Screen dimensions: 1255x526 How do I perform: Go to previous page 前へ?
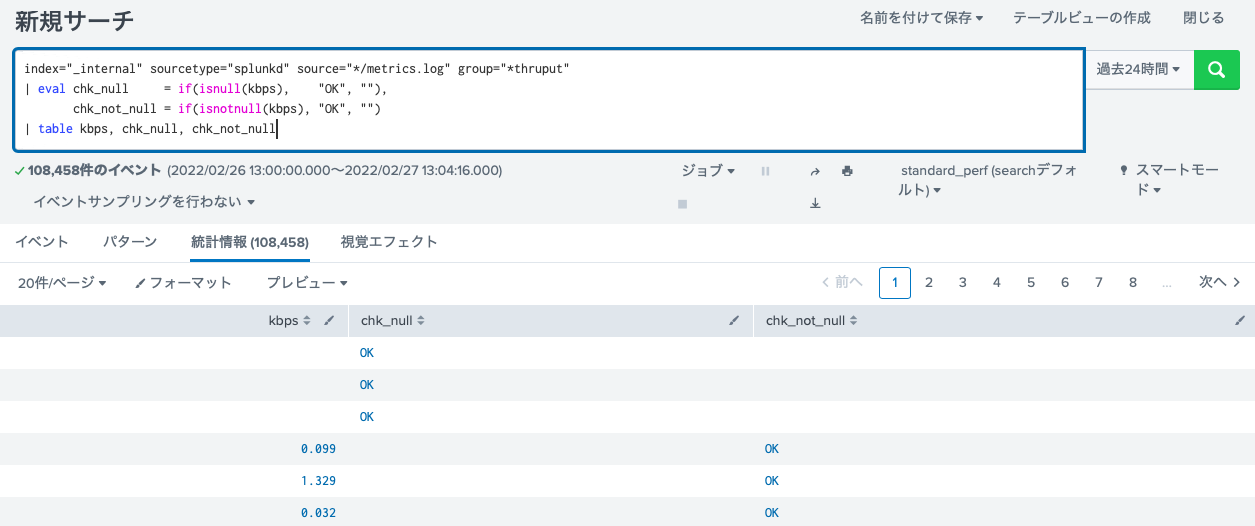point(842,283)
